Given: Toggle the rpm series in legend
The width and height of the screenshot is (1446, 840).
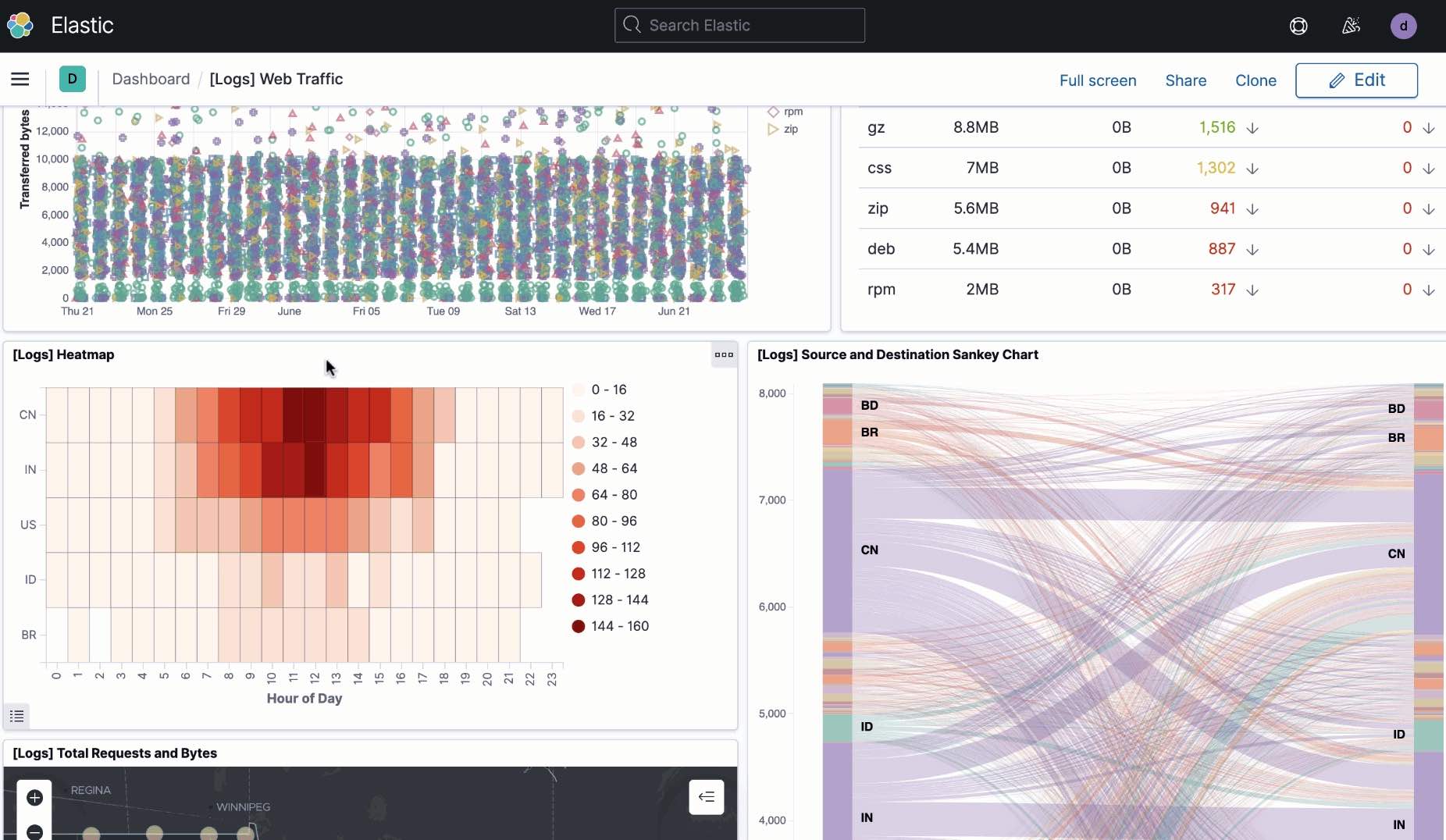Looking at the screenshot, I should tap(785, 112).
